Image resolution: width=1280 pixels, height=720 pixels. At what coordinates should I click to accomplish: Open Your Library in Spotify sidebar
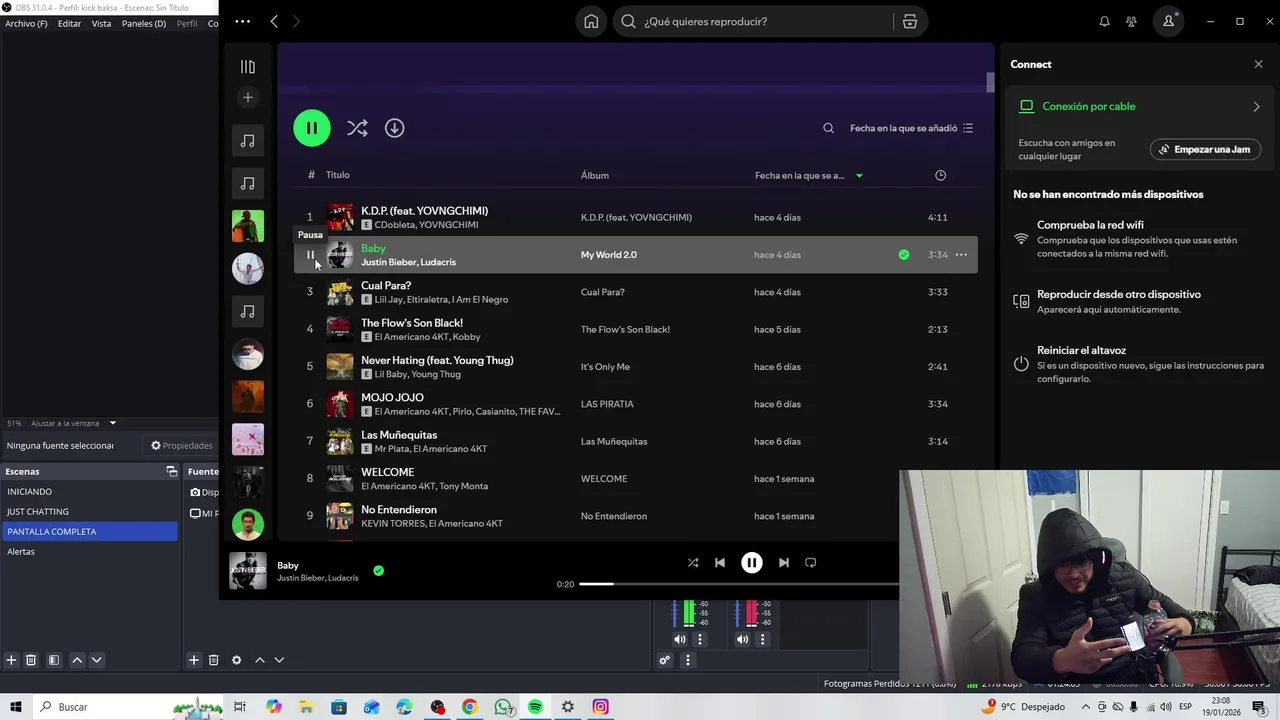point(248,67)
